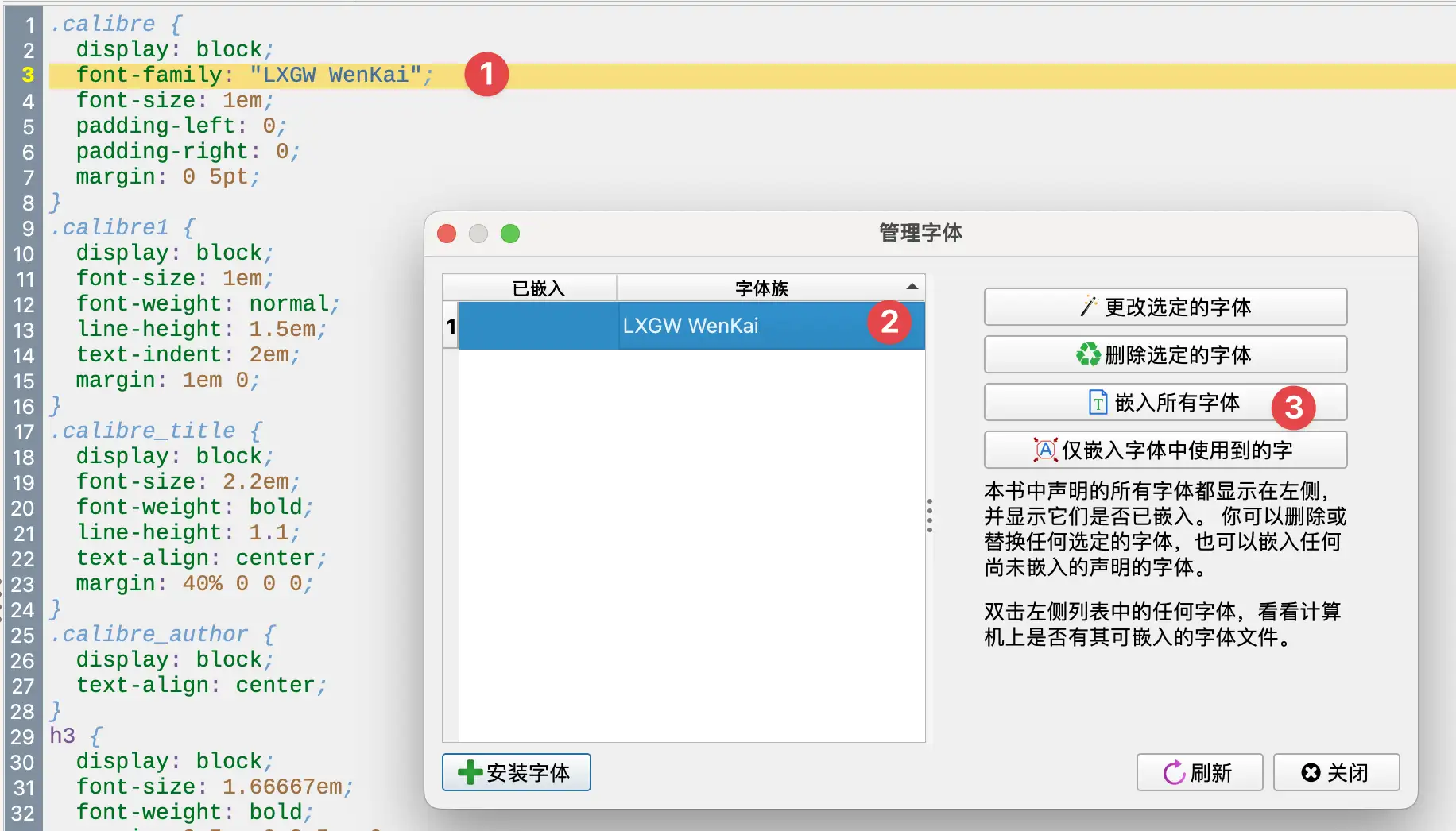
Task: Click the black X icon beside 关闭
Action: 1311,772
